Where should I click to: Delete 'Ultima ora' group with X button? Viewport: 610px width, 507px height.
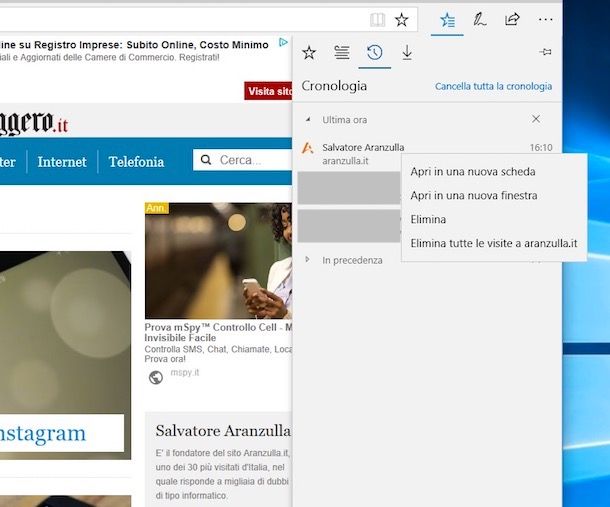536,119
